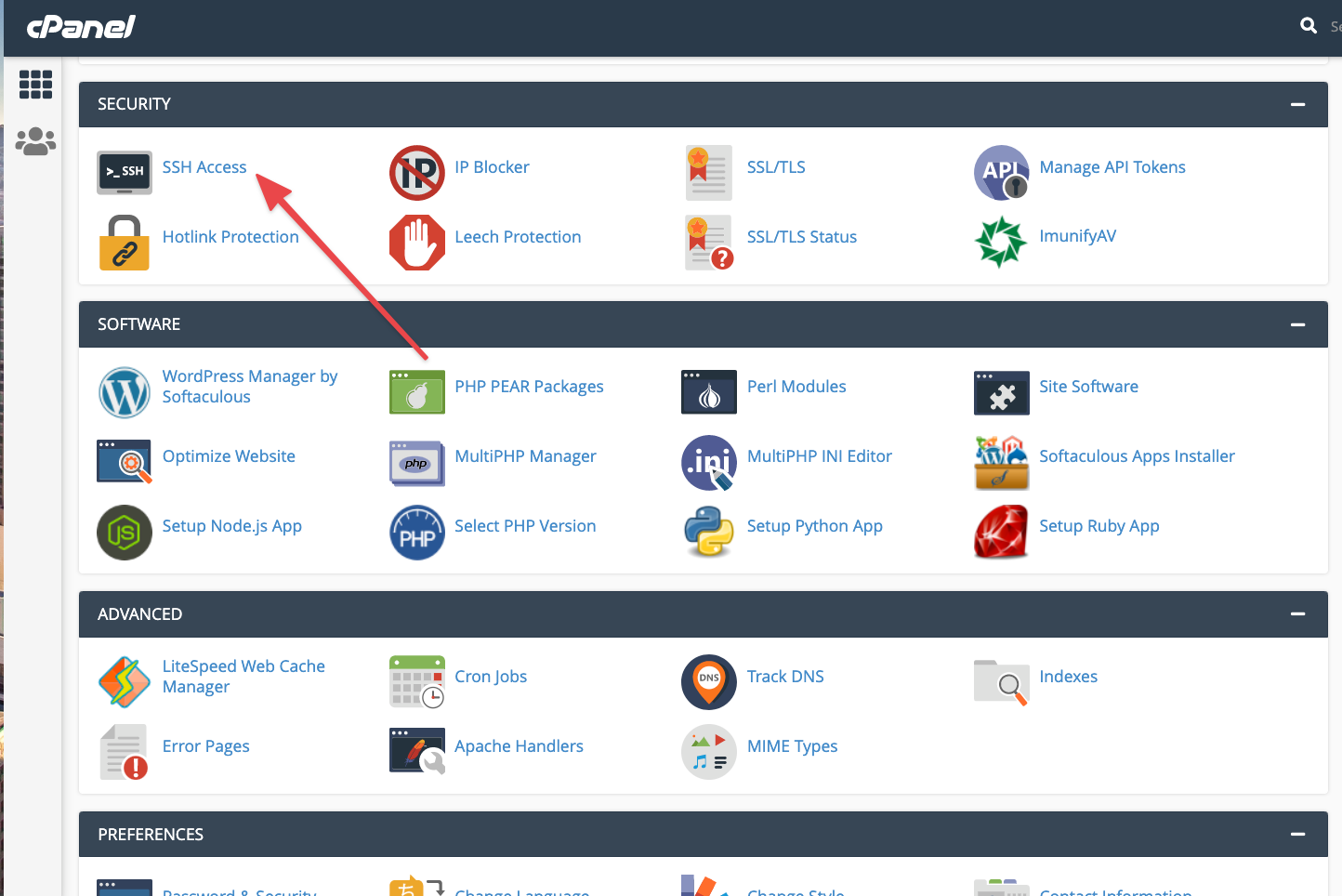1342x896 pixels.
Task: Click the MIME Types icon
Action: point(709,752)
